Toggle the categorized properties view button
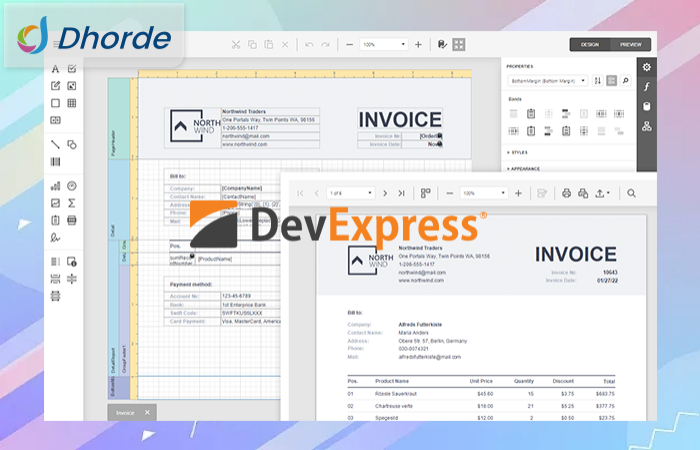700x450 pixels. [x=611, y=80]
